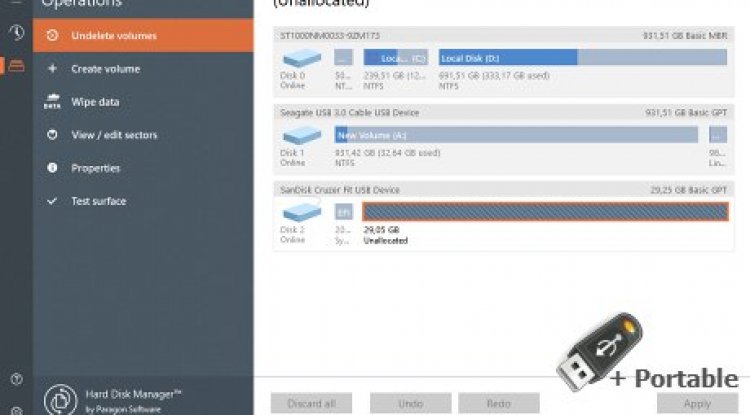Select the small end partition on Disk 1
750x415 pixels.
point(717,135)
